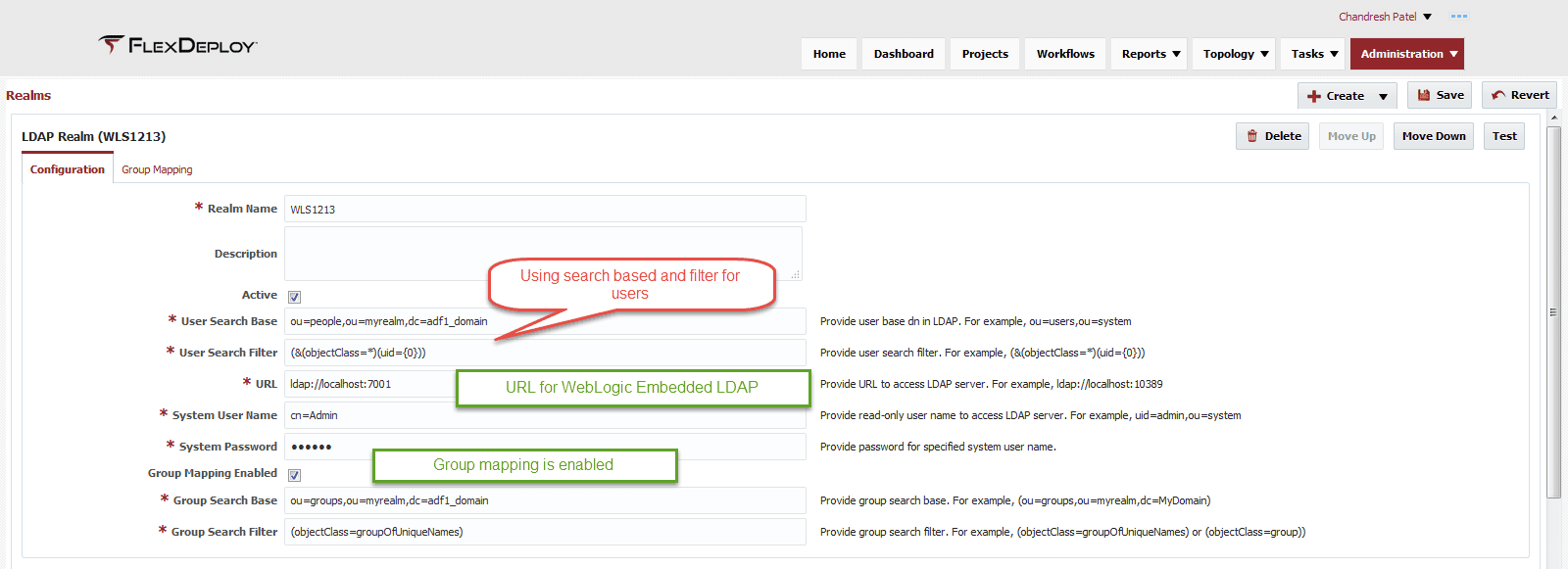Expand the Create dropdown arrow

1383,96
